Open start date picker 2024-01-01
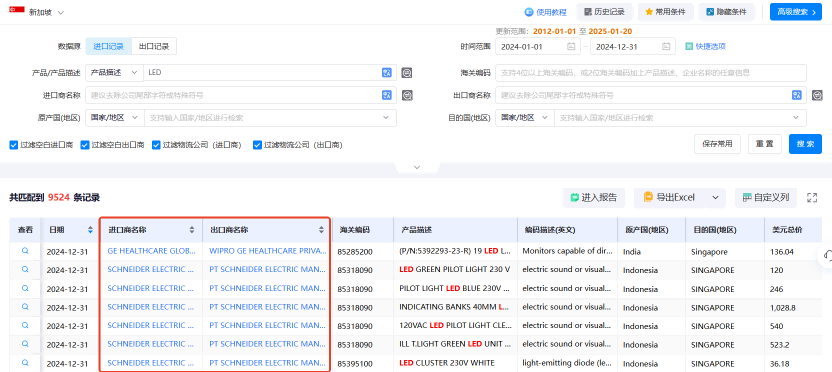Screen dimensions: 832x372 pos(538,47)
